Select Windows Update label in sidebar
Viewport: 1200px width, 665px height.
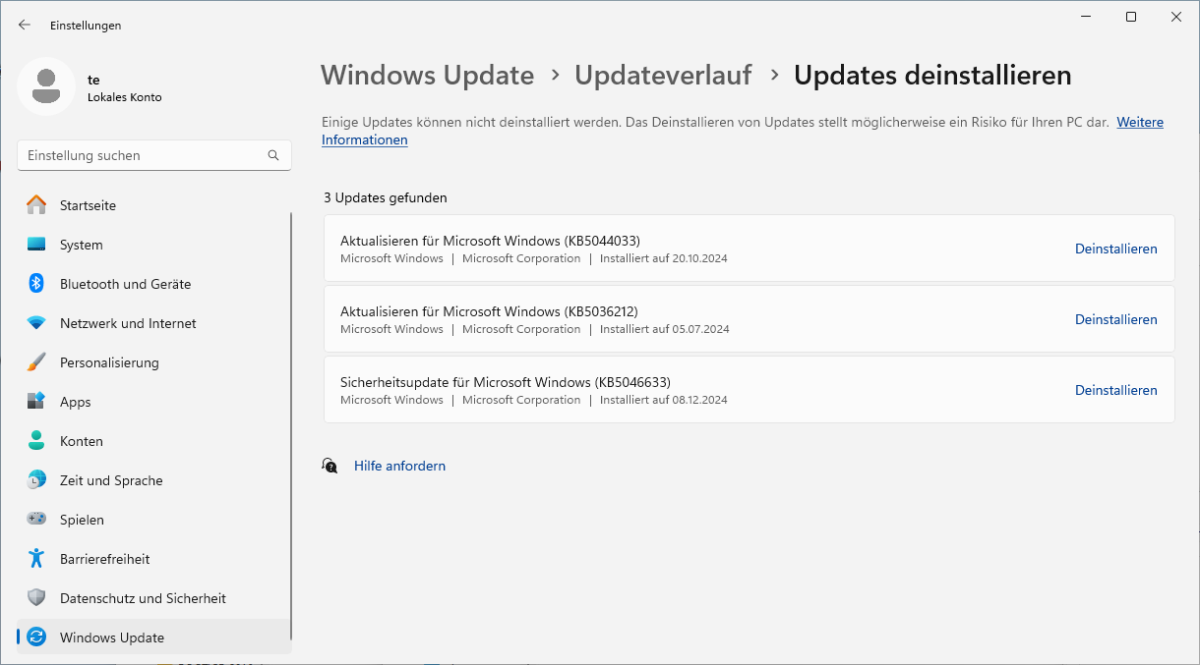tap(112, 638)
